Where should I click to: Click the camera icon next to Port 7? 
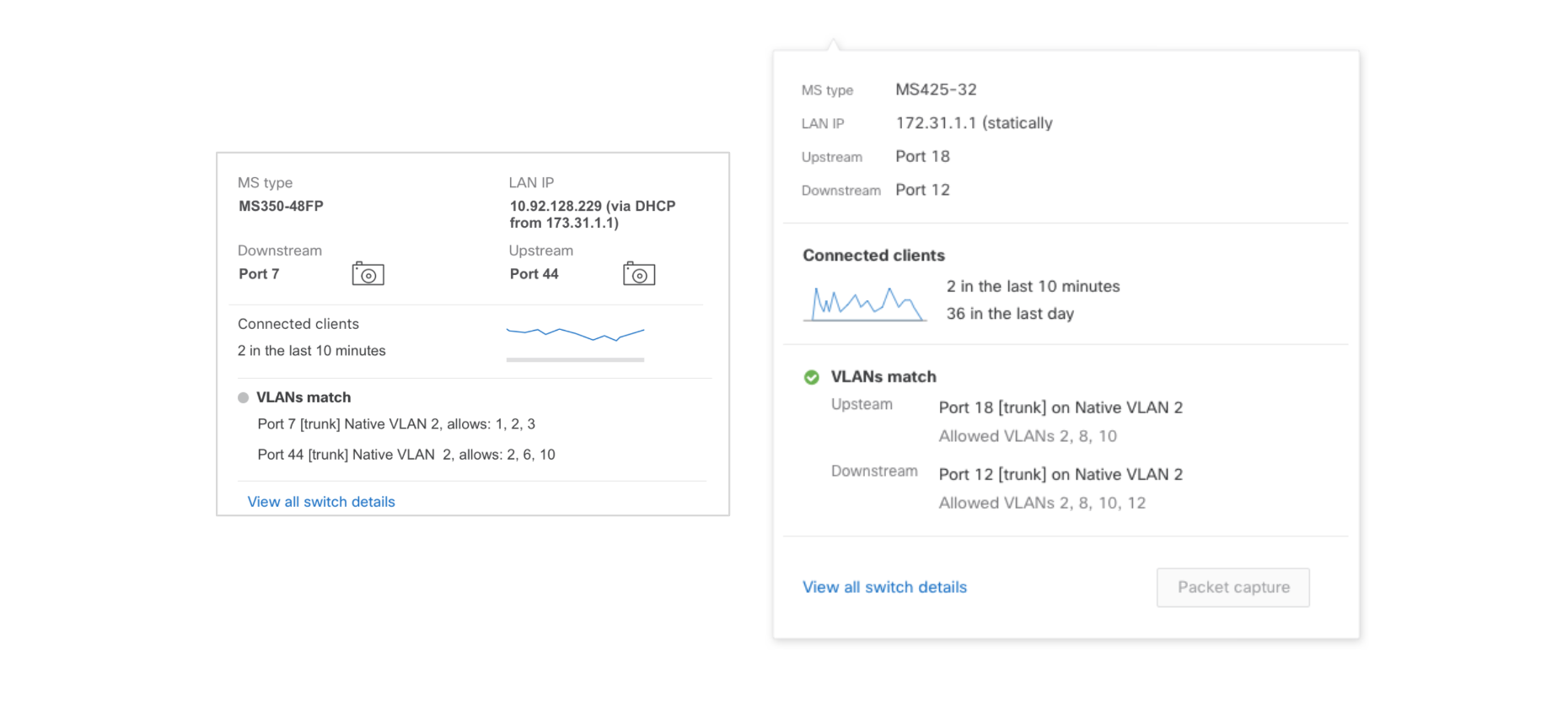point(368,274)
